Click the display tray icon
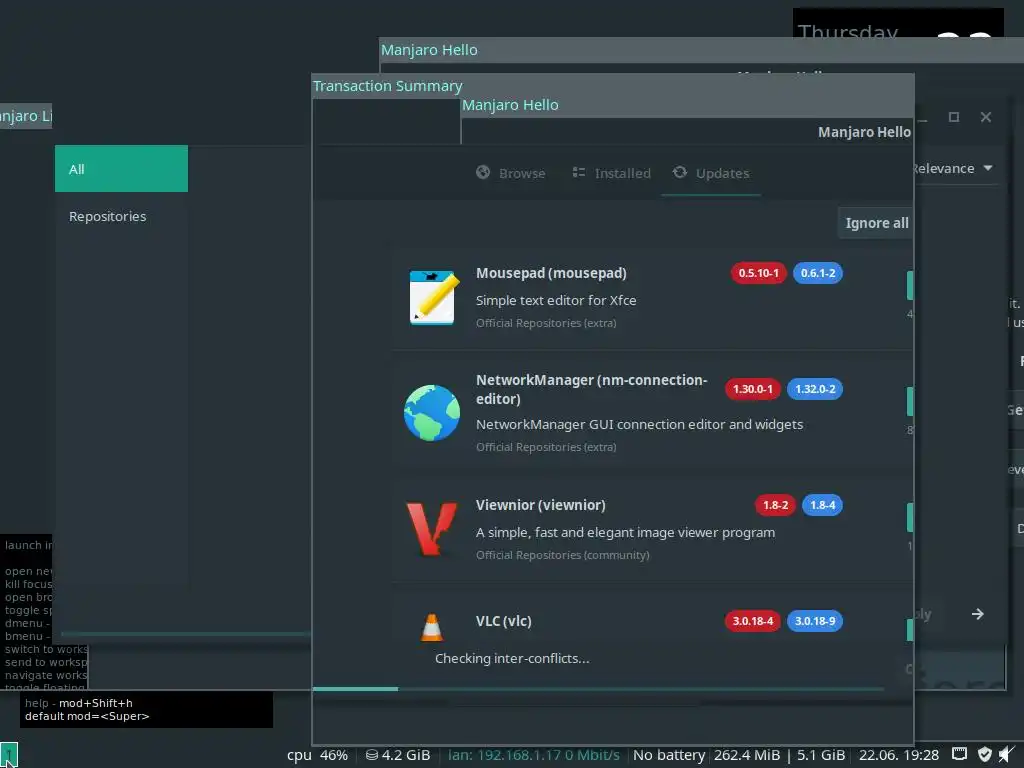 [x=959, y=754]
